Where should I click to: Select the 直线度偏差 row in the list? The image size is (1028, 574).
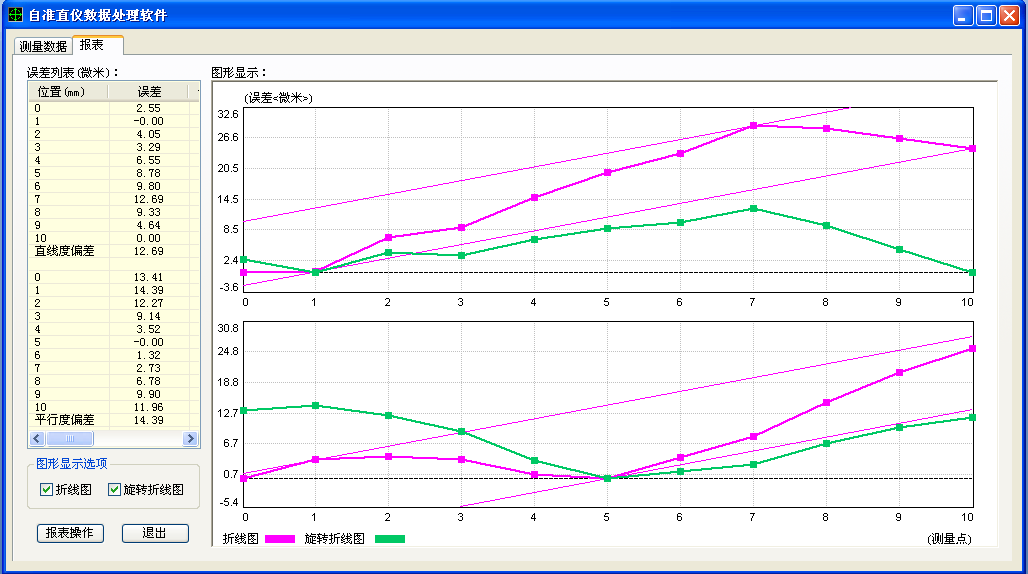pyautogui.click(x=65, y=251)
